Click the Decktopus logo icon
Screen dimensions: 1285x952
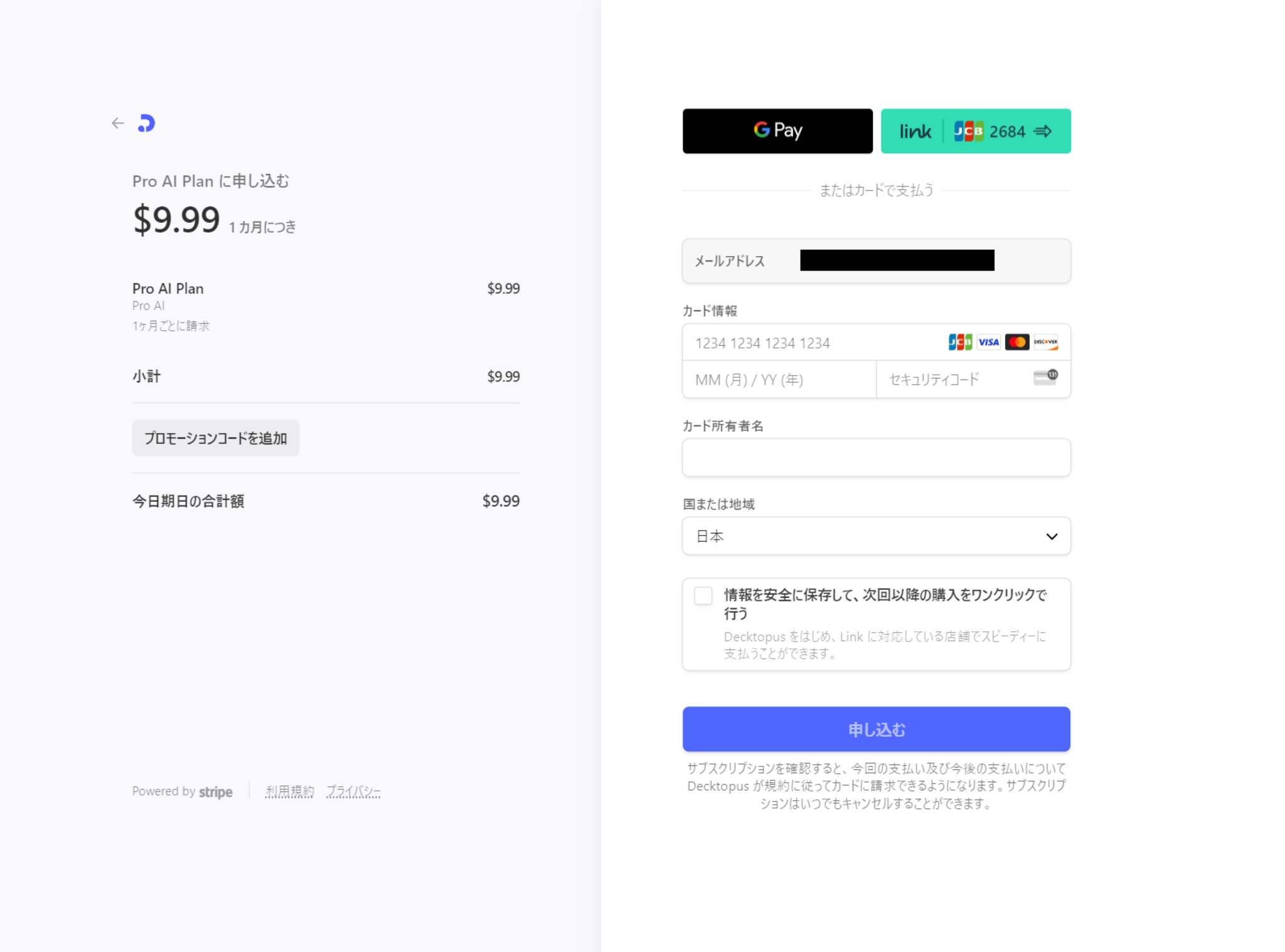click(x=146, y=123)
